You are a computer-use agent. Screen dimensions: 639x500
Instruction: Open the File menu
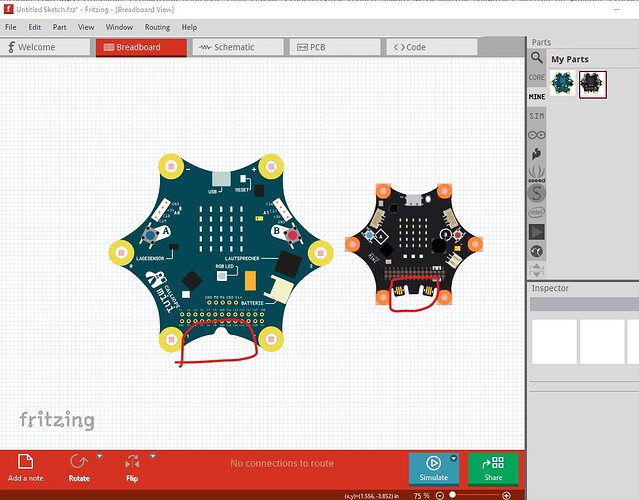[x=11, y=27]
